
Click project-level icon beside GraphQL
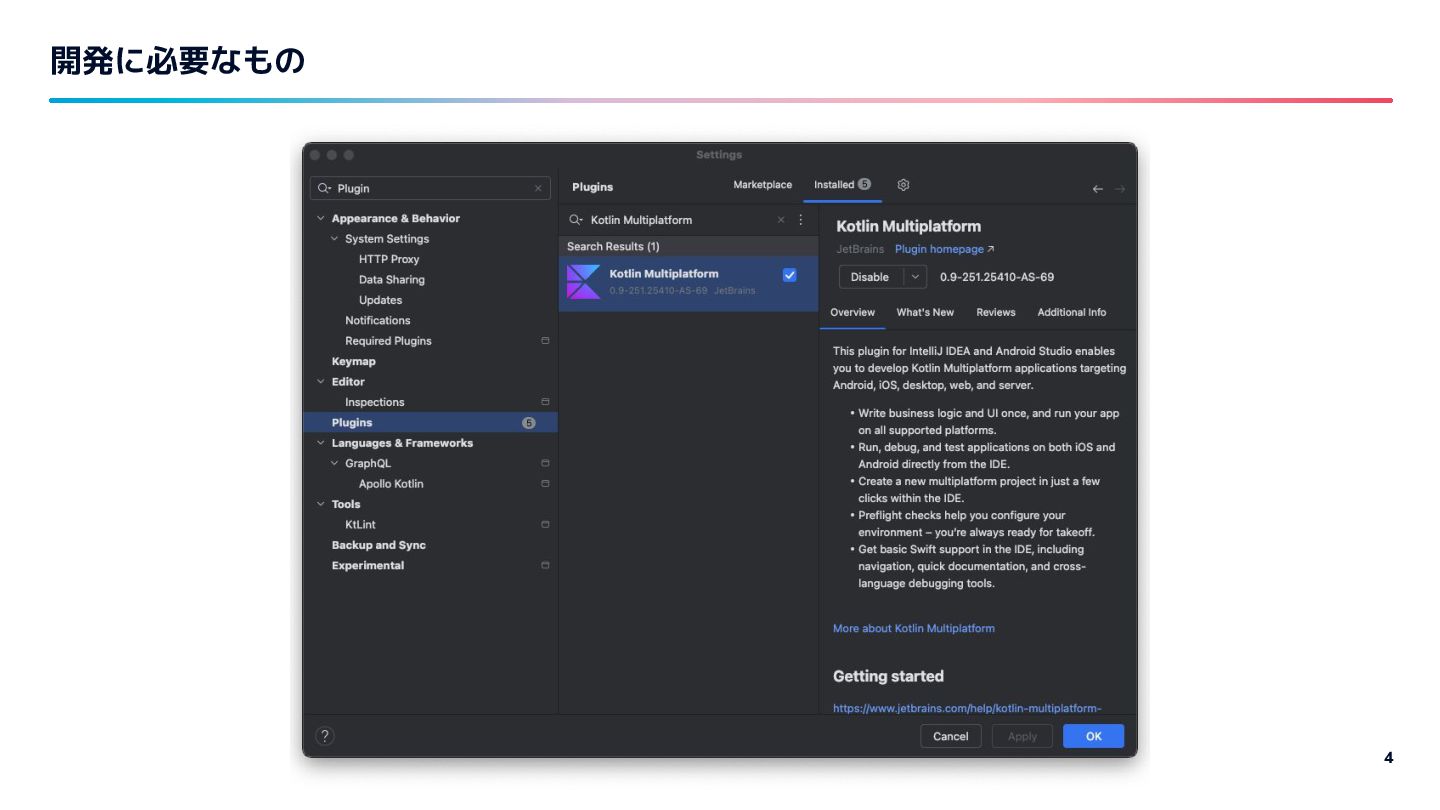(x=545, y=463)
